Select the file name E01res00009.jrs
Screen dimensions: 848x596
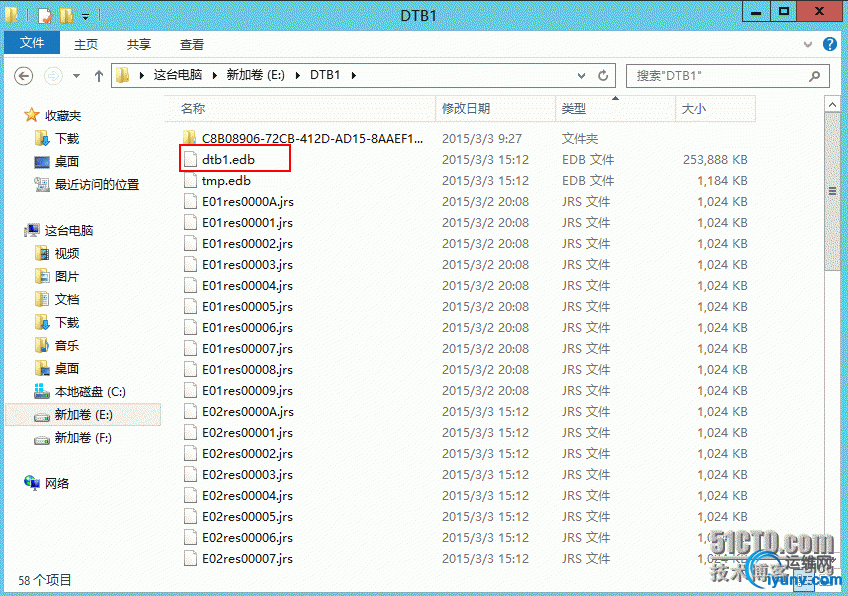[x=247, y=391]
